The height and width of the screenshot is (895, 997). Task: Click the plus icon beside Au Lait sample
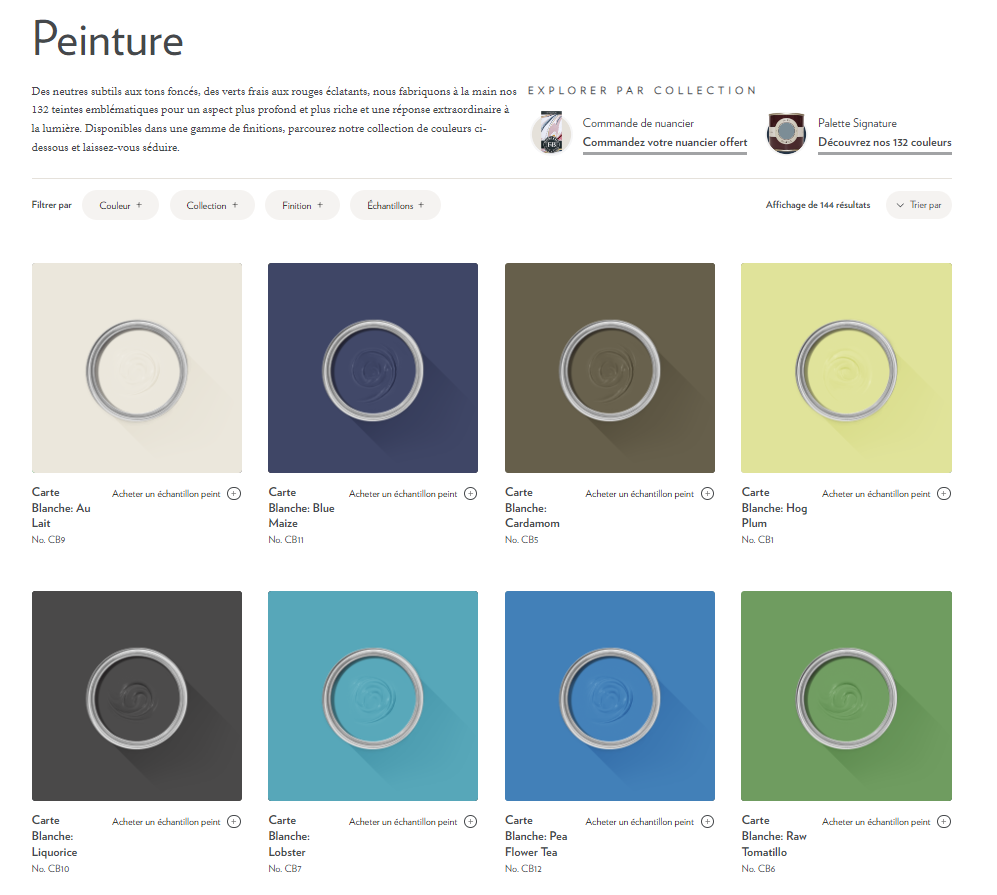coord(234,493)
